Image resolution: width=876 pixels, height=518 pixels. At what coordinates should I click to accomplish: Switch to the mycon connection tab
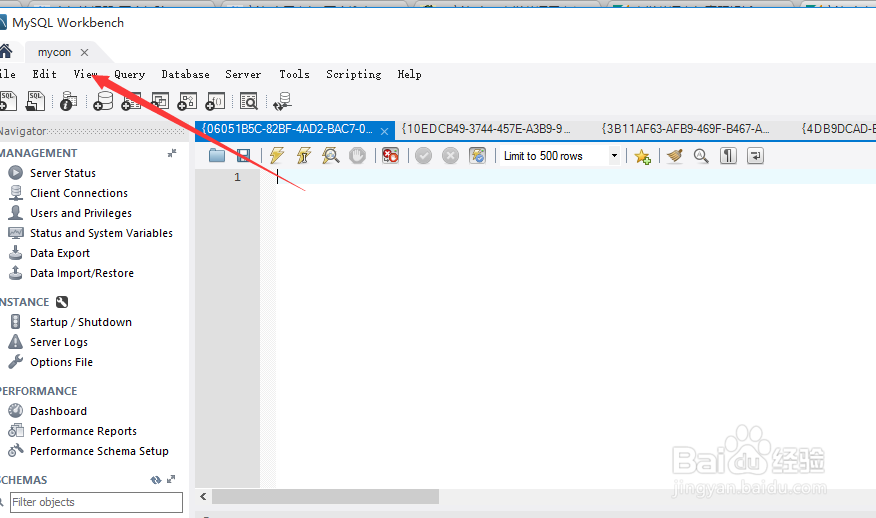click(x=54, y=52)
